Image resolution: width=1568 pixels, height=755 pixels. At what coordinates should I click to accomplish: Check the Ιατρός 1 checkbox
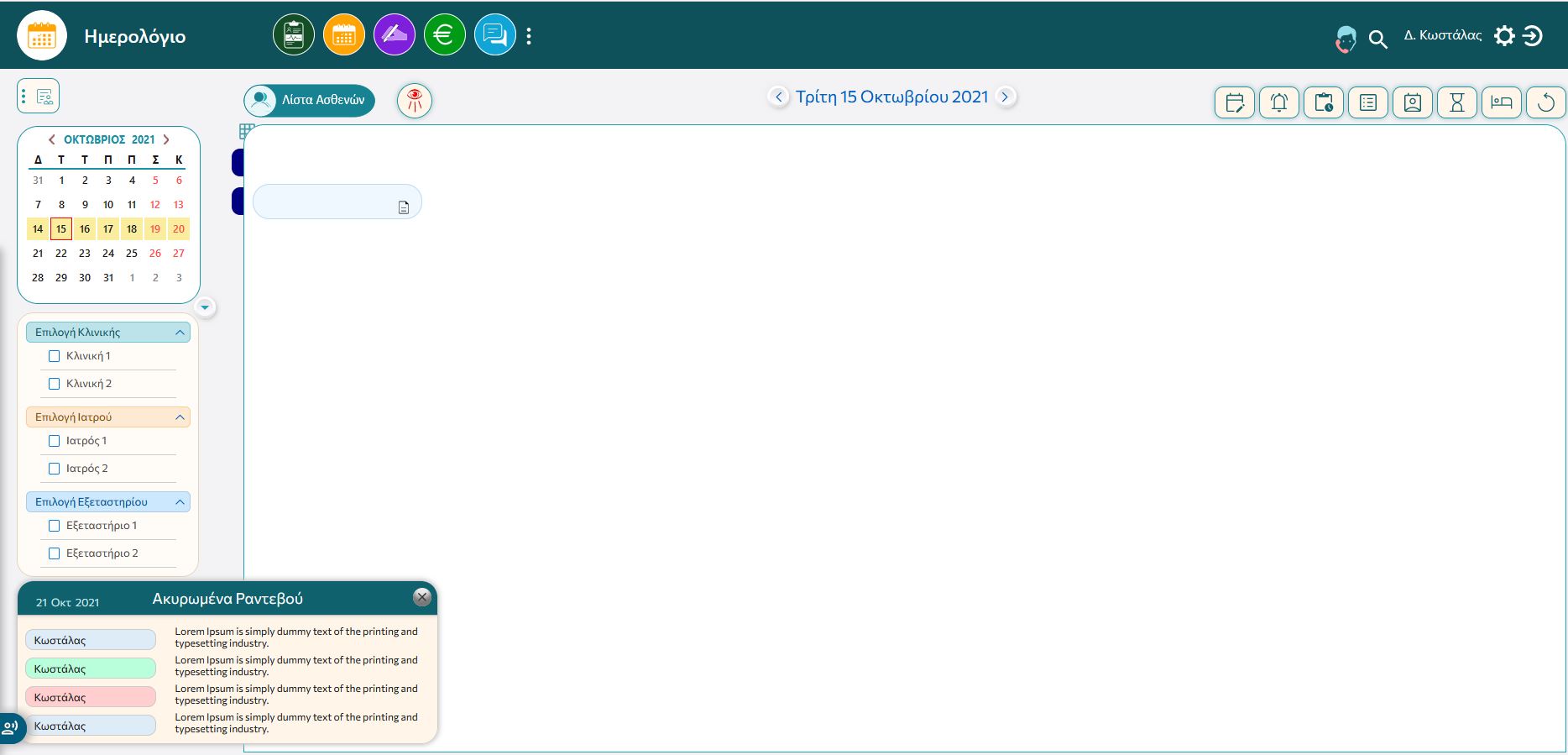coord(55,441)
